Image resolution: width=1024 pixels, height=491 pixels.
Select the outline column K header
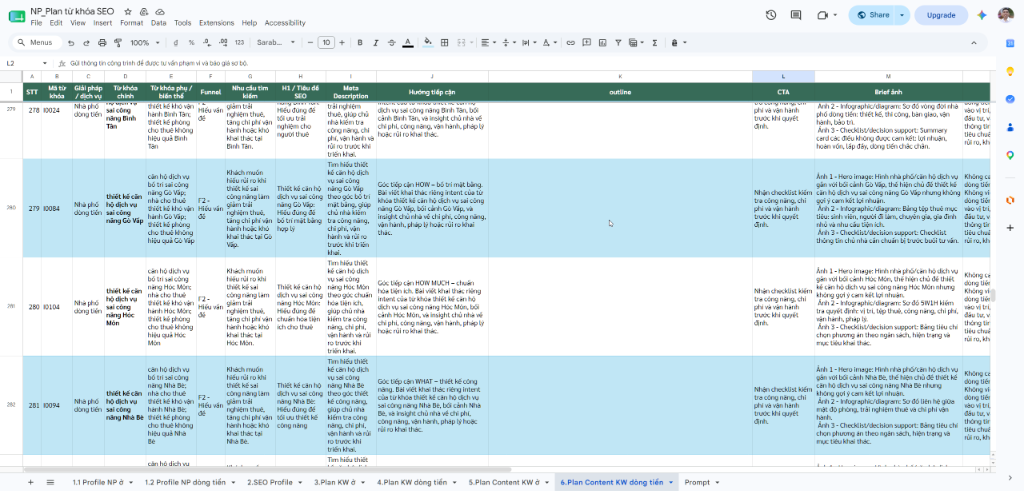[x=620, y=77]
